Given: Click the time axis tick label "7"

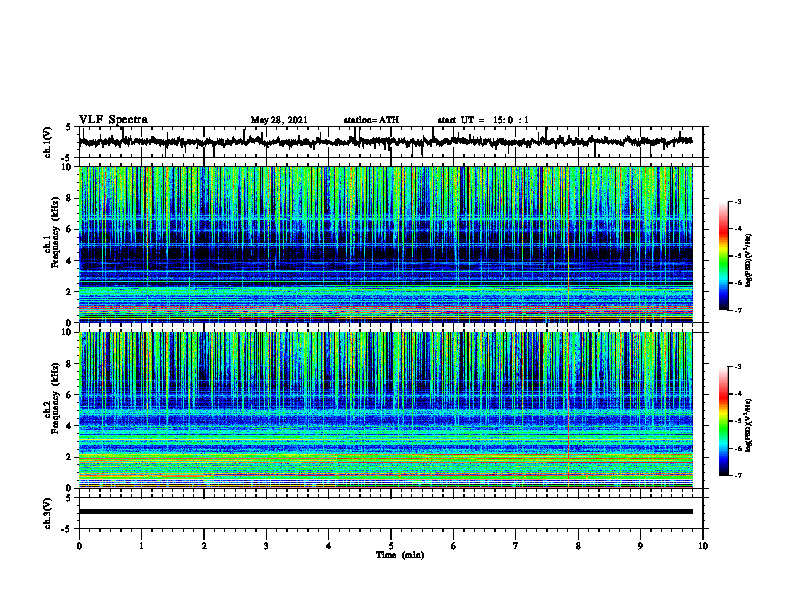Looking at the screenshot, I should 516,546.
